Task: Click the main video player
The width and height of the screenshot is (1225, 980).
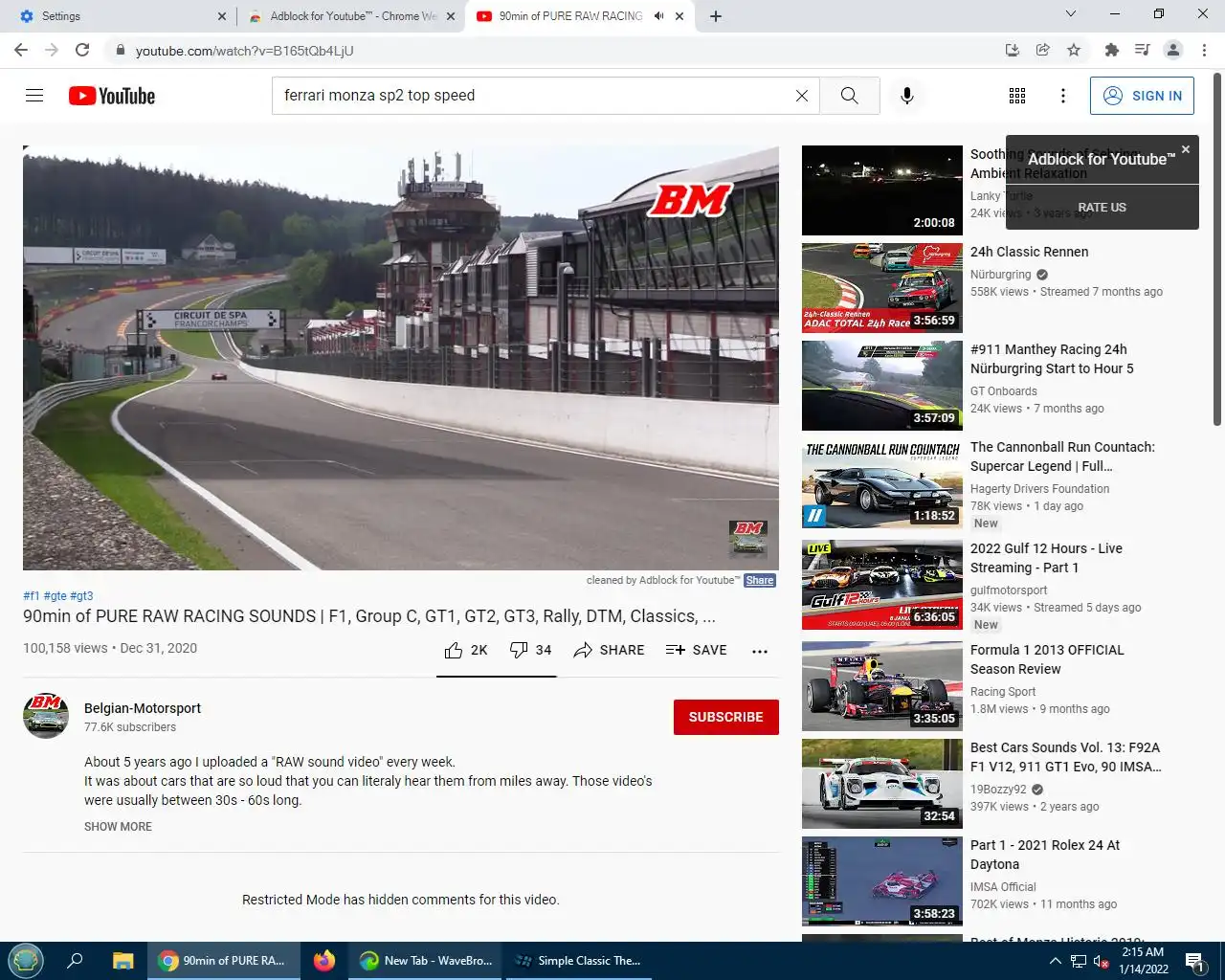Action: pos(401,358)
